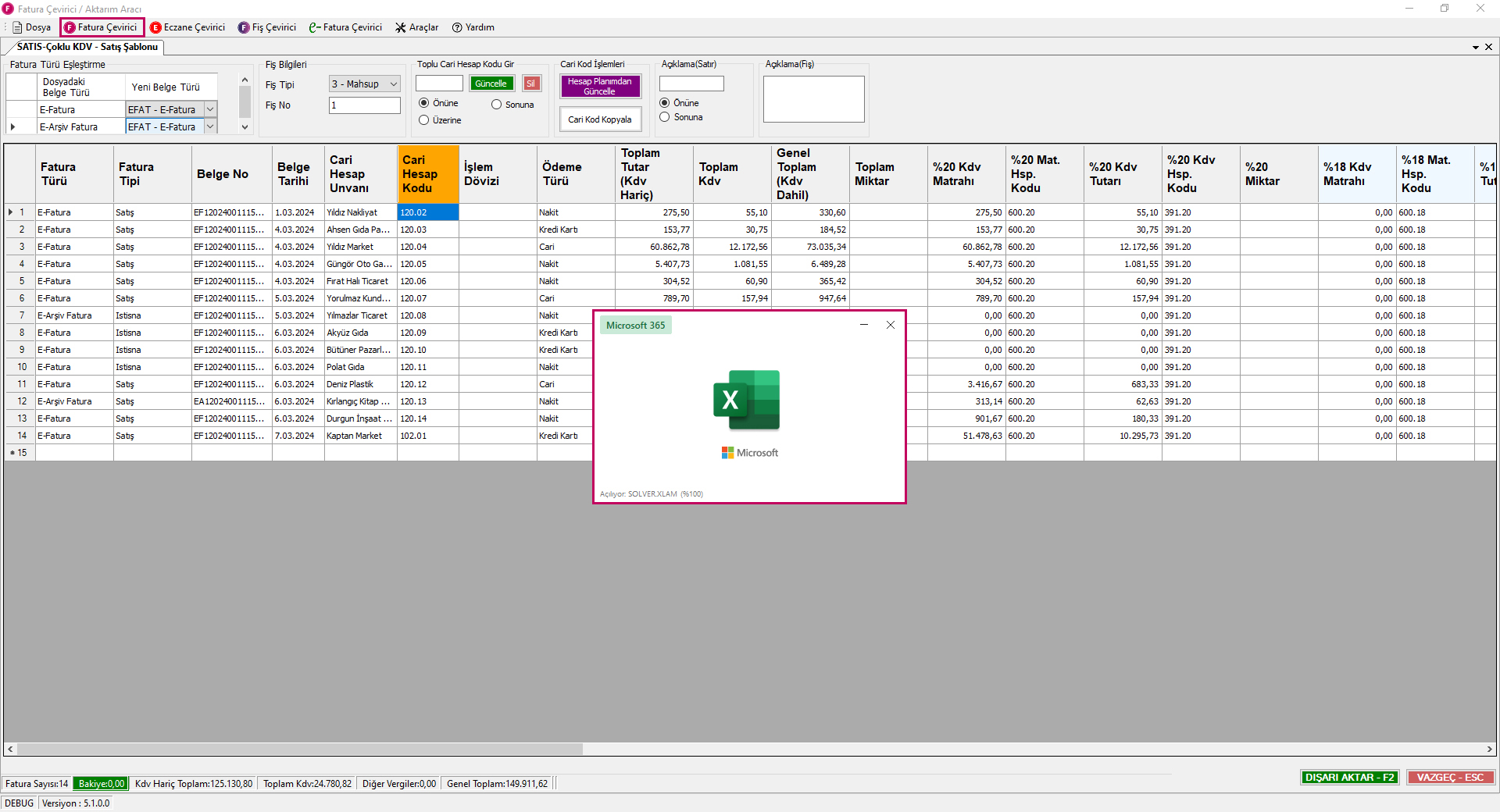Select the Üzerine radio option

(x=424, y=120)
